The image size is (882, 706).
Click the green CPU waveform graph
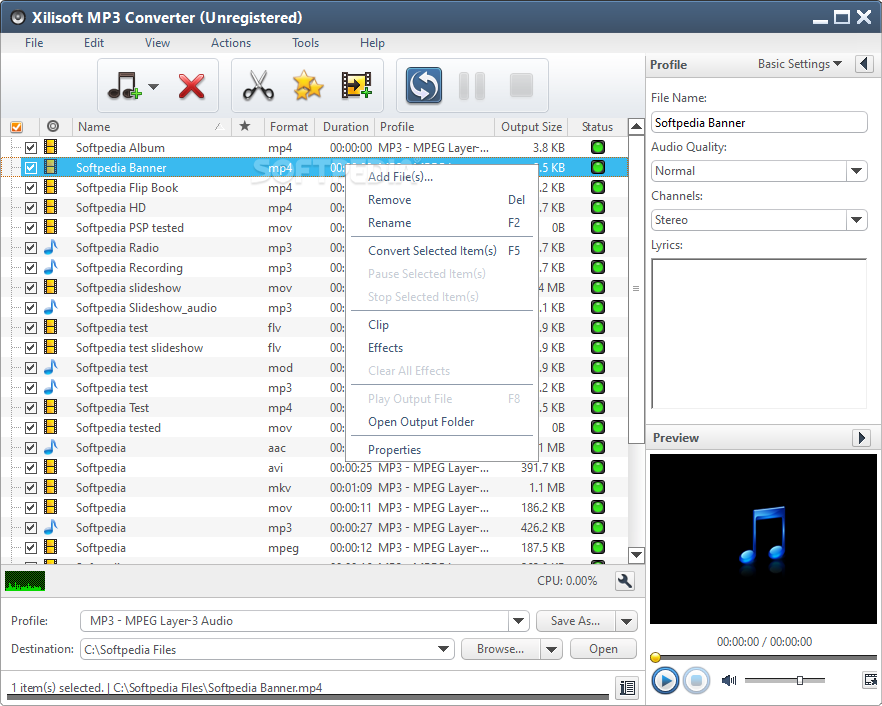[x=25, y=581]
